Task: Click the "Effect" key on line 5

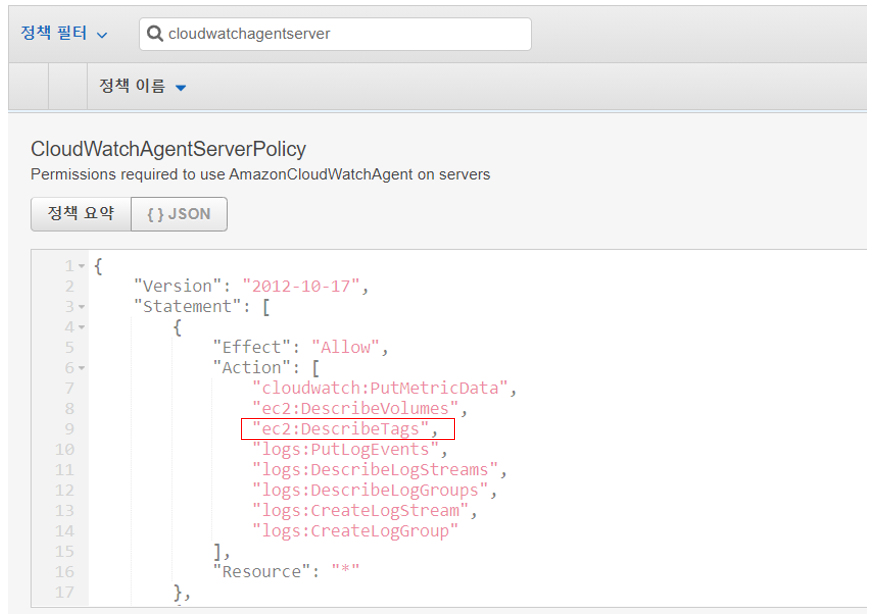Action: [x=251, y=348]
